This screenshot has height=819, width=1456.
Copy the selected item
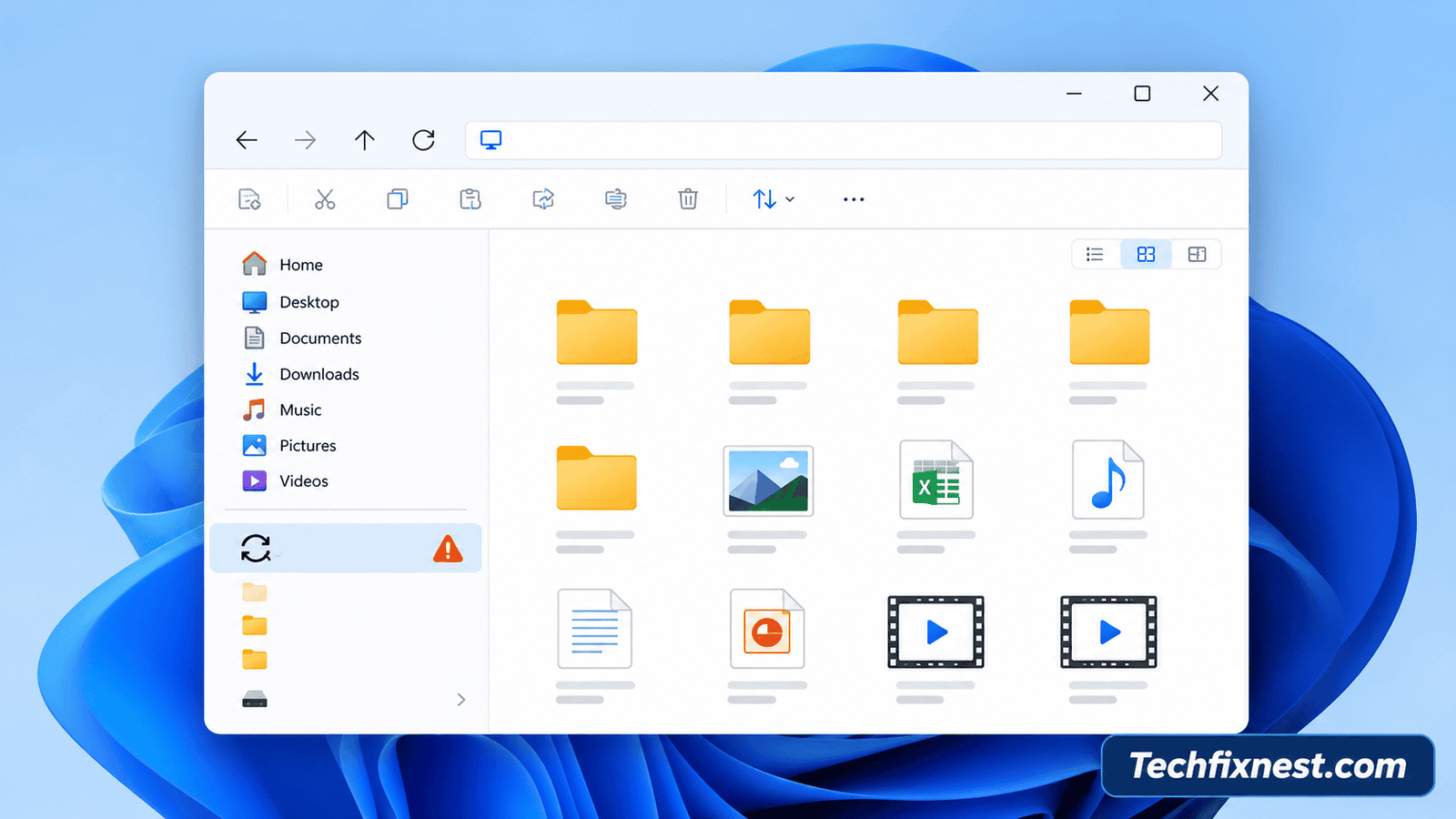(398, 199)
